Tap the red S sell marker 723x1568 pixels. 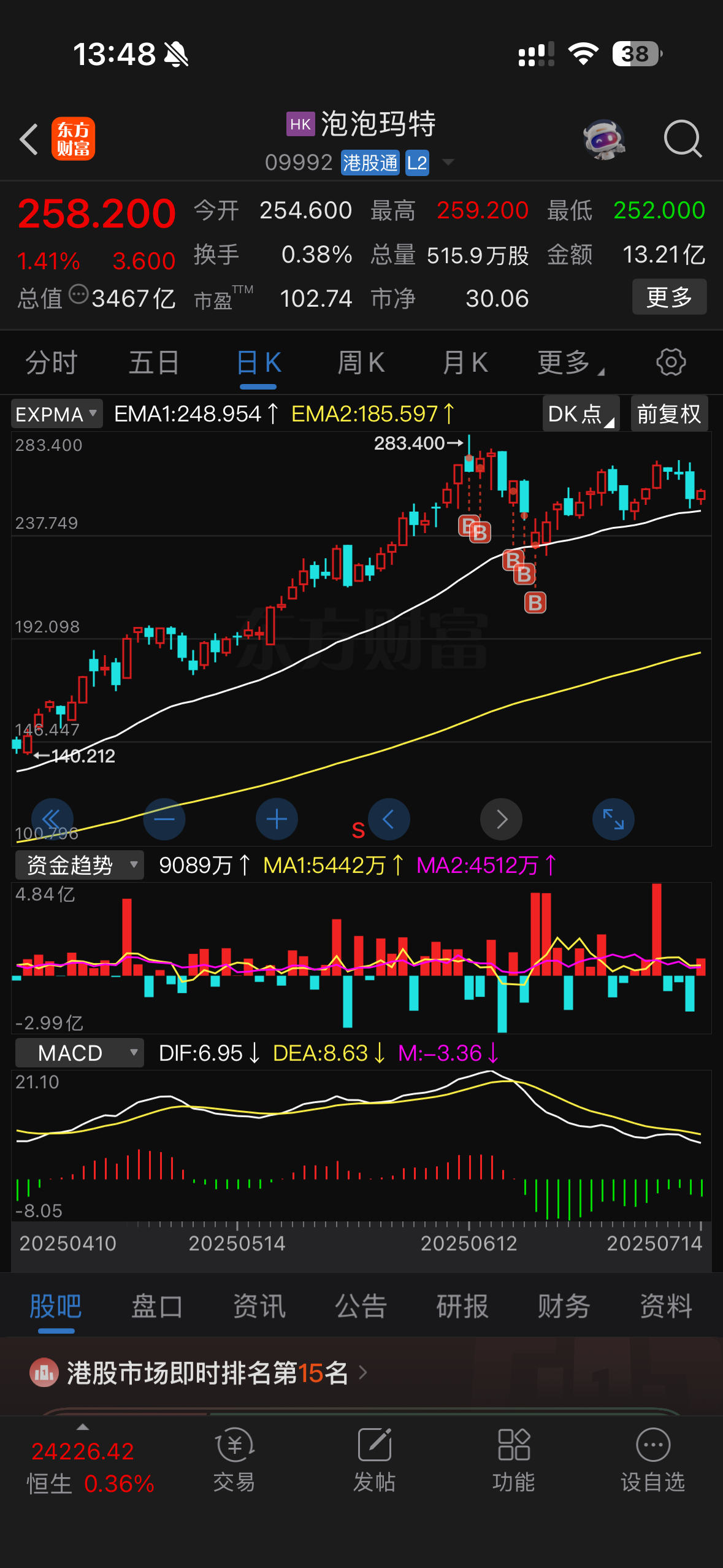point(358,831)
